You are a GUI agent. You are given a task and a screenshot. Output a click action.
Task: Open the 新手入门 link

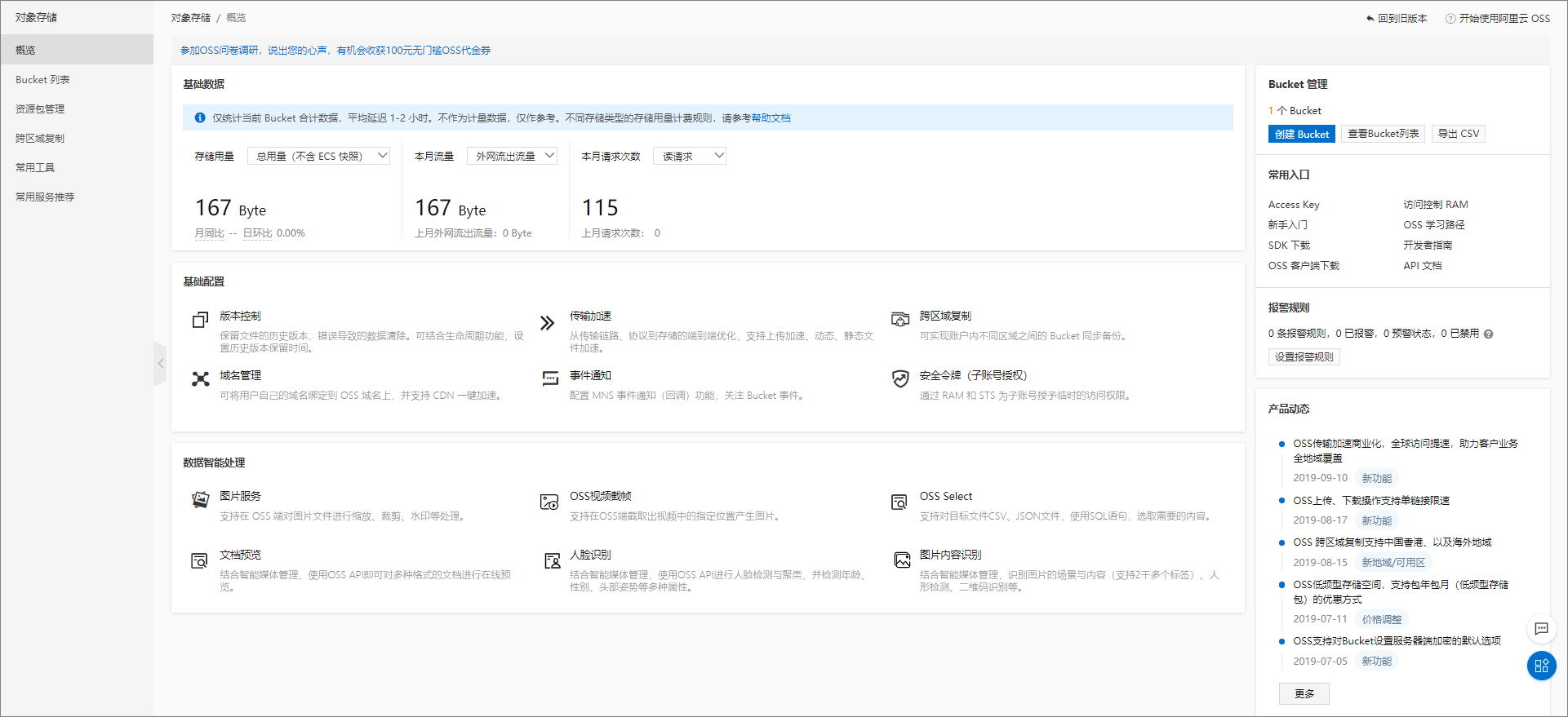click(1288, 225)
